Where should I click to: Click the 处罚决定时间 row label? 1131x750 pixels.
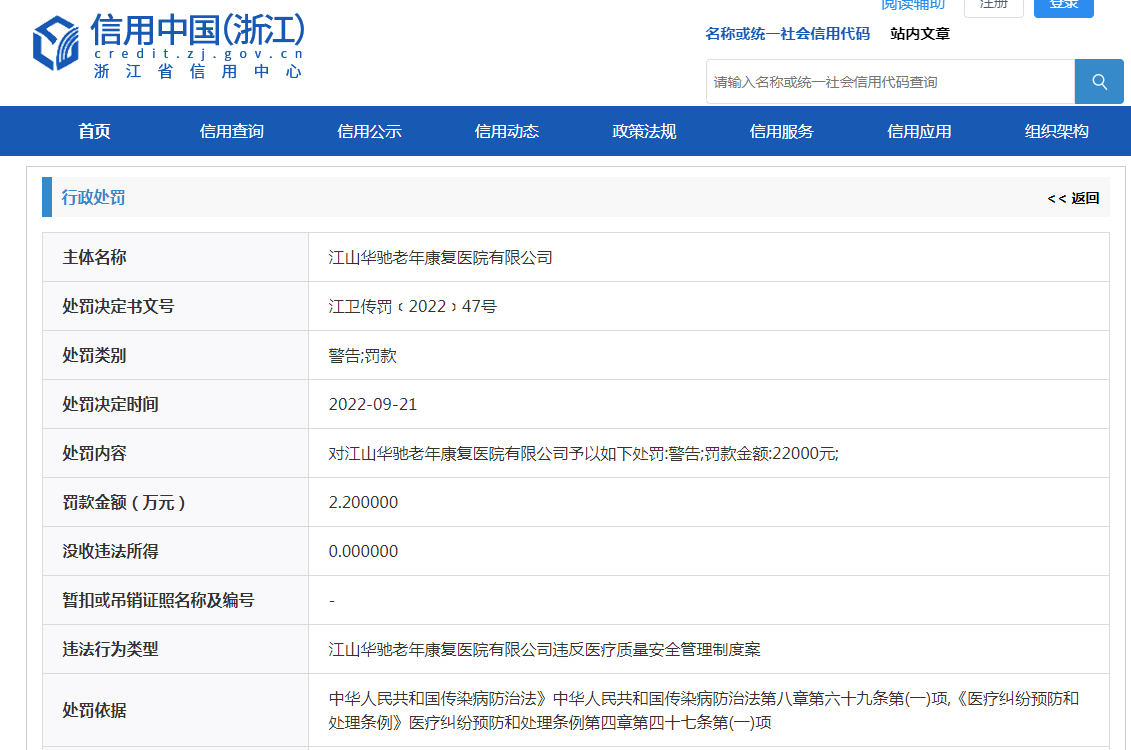click(x=110, y=405)
